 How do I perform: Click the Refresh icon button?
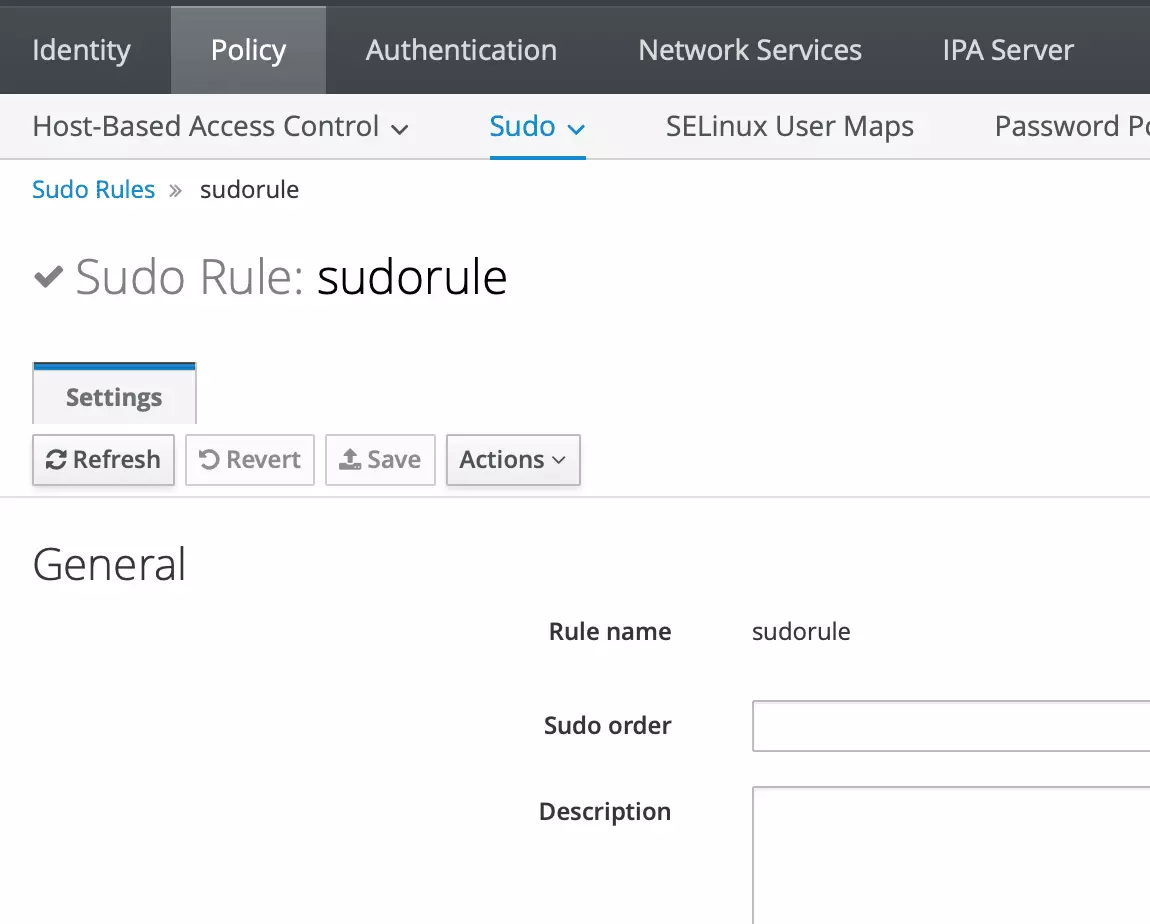tap(103, 460)
